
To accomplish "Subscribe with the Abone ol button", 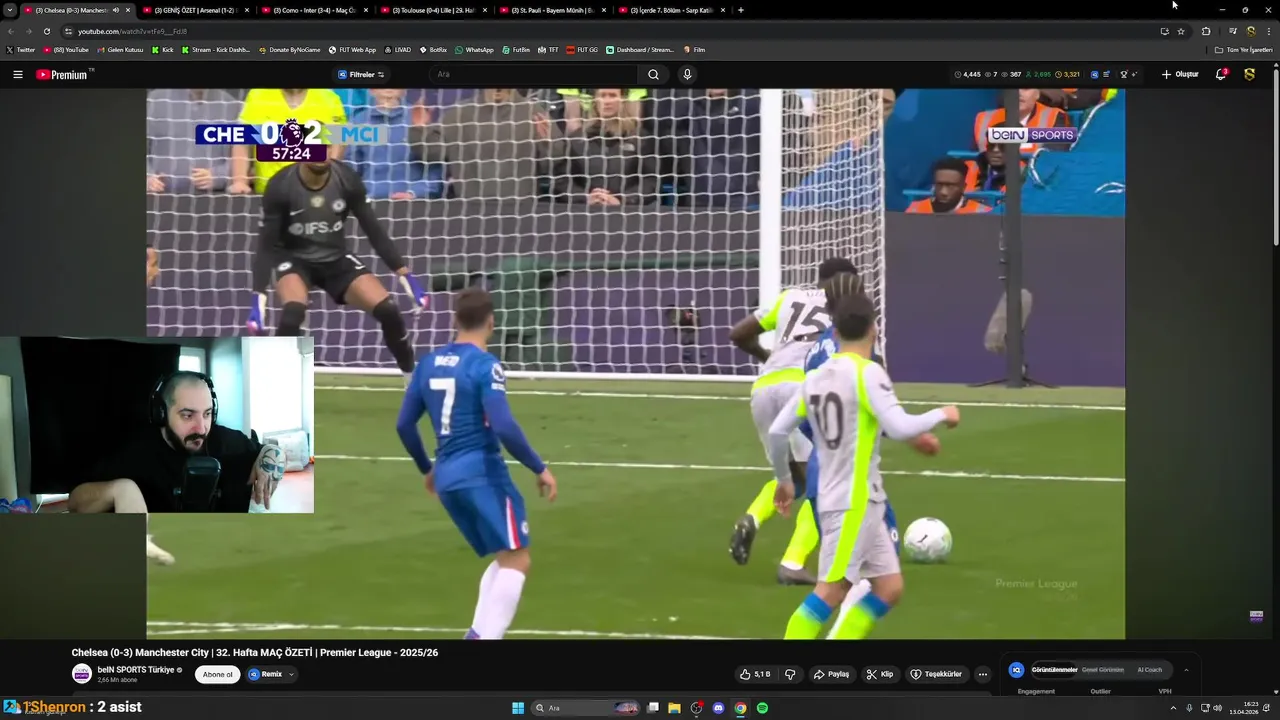I will pos(217,674).
